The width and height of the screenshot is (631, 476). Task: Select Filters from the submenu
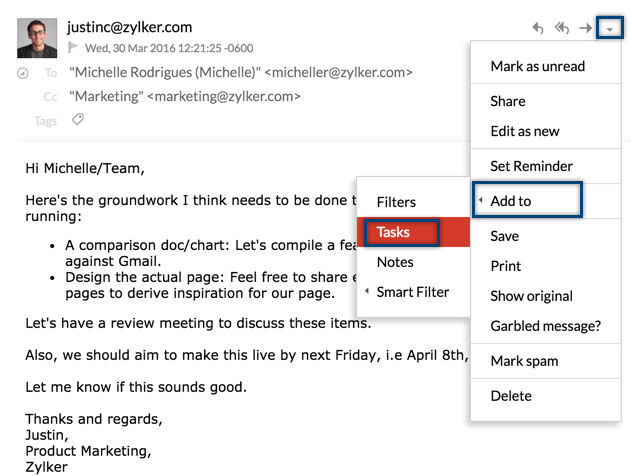tap(396, 202)
